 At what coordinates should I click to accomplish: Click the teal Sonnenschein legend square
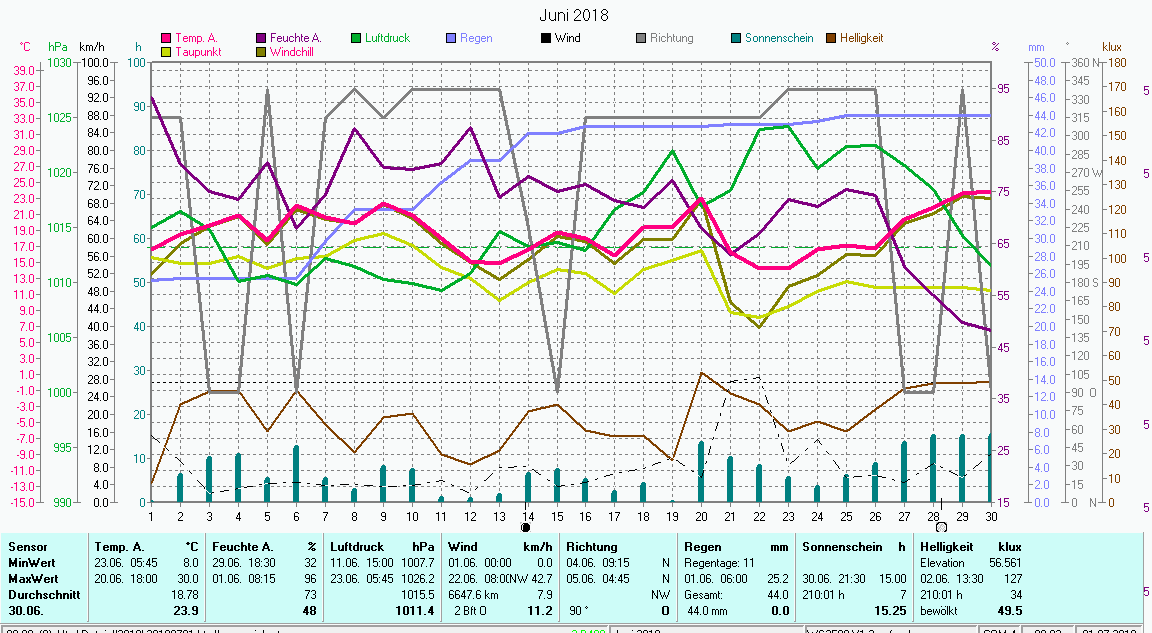736,38
